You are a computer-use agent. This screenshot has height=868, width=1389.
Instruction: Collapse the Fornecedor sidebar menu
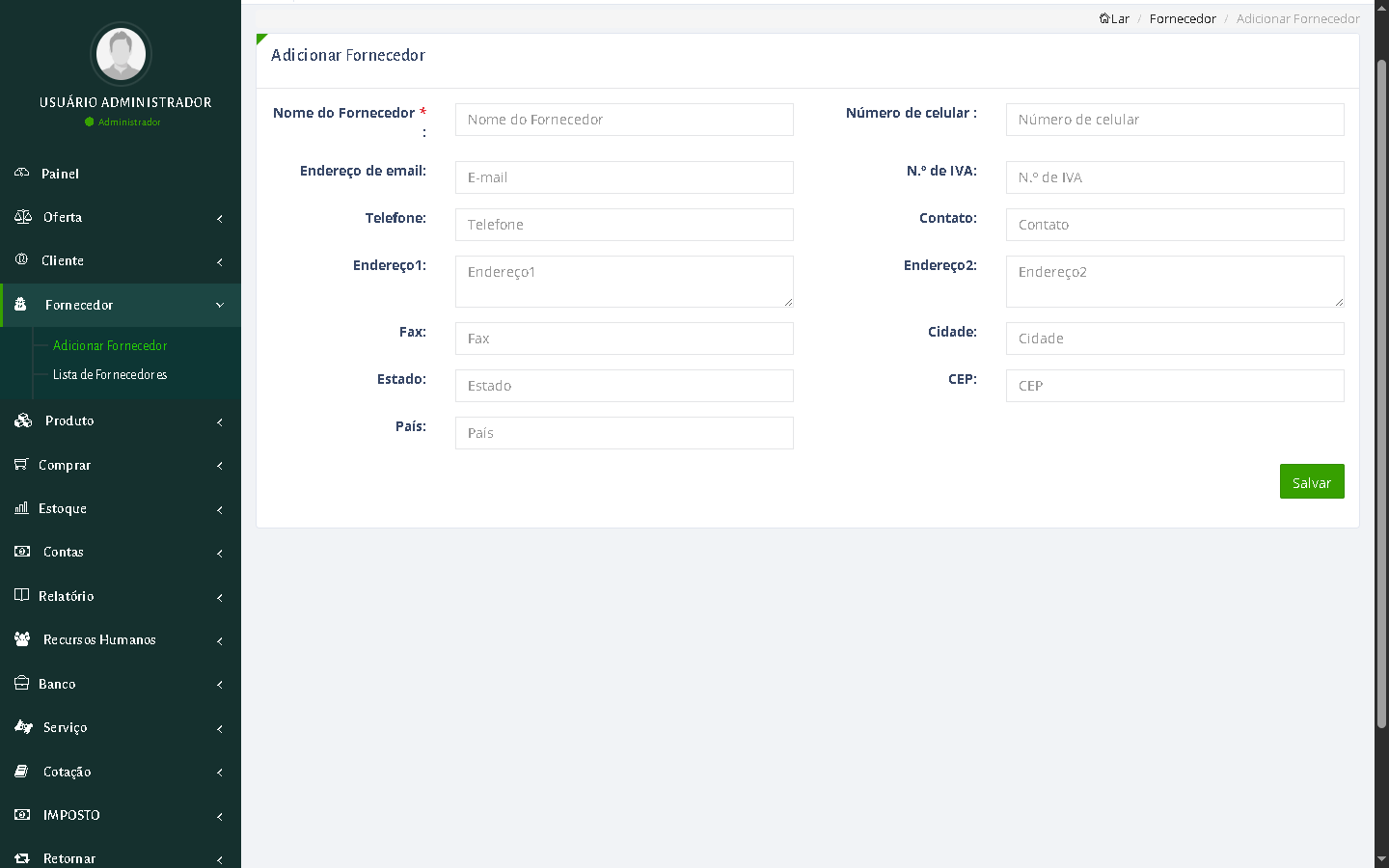coord(219,305)
